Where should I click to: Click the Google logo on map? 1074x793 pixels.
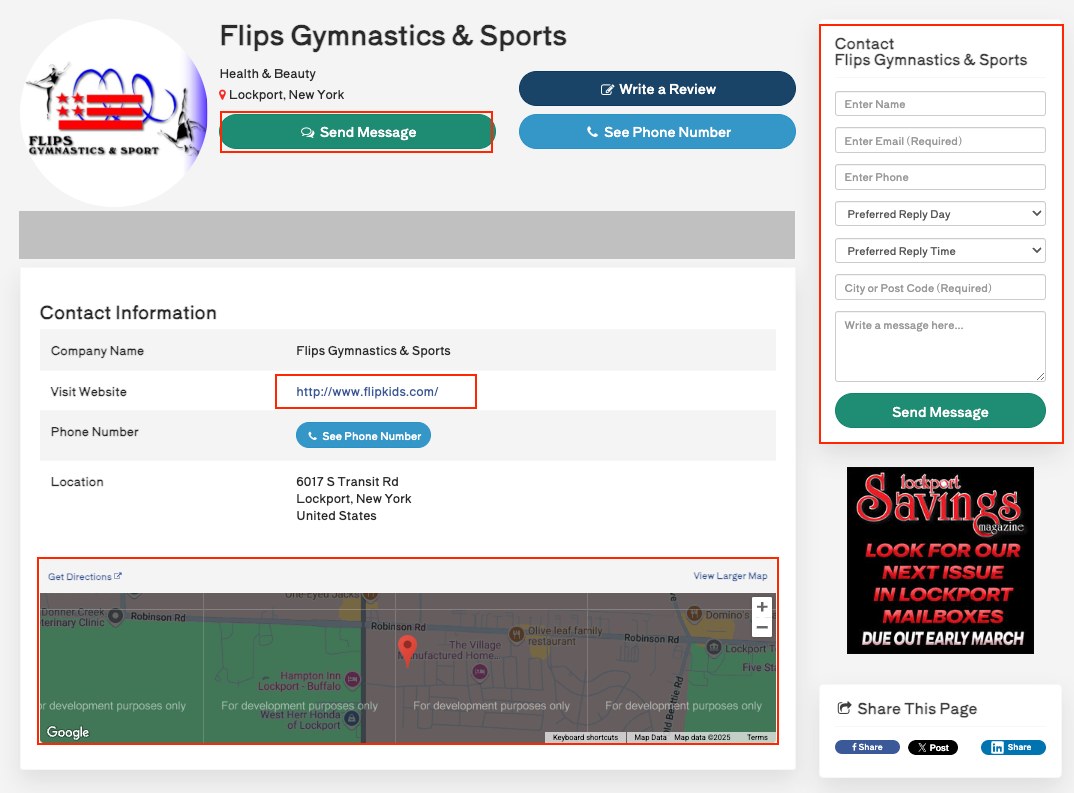click(68, 732)
